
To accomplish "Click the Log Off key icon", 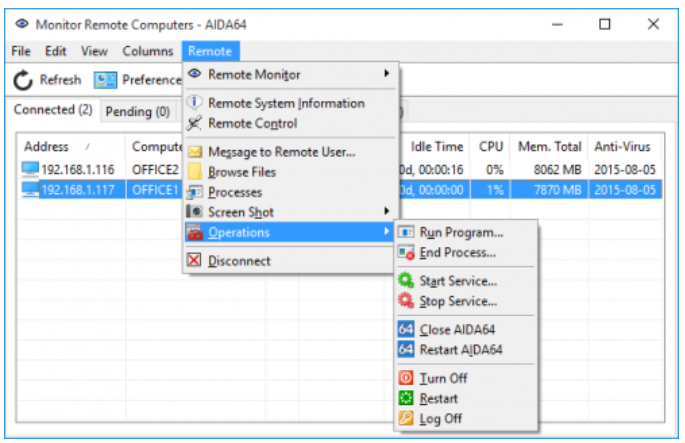I will (406, 418).
